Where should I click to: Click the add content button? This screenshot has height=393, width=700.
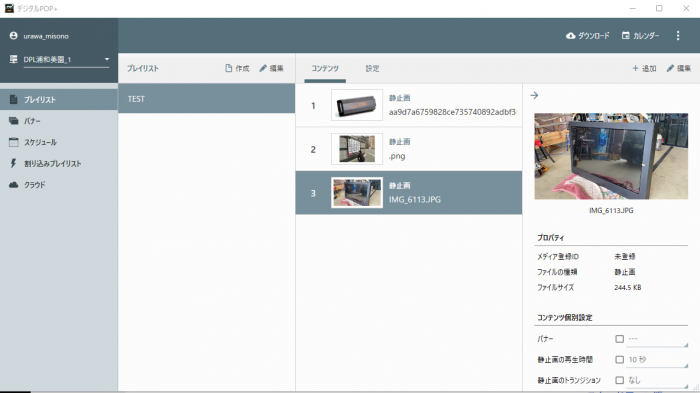(644, 68)
